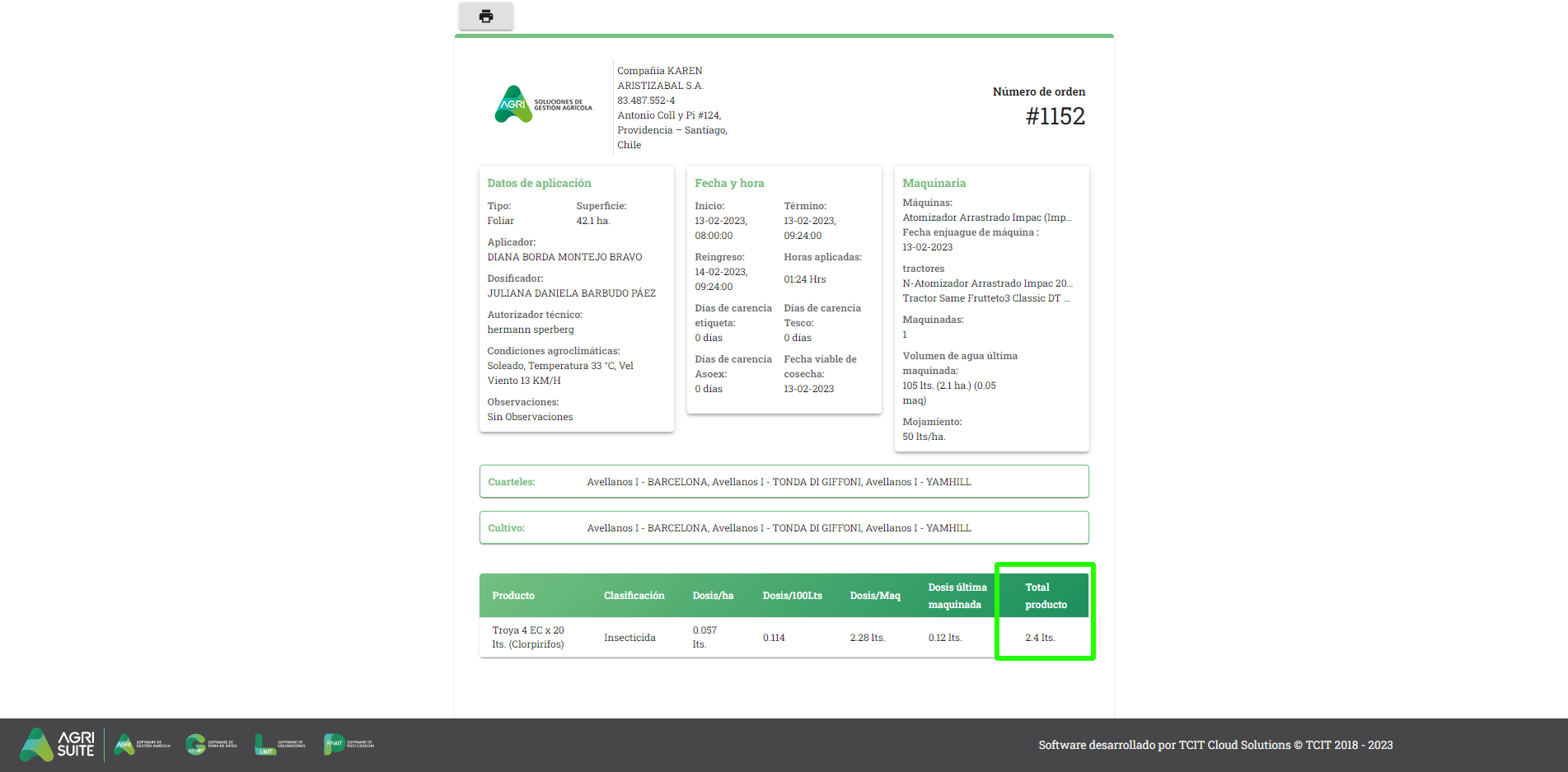The height and width of the screenshot is (772, 1568).
Task: Click the Foliar application type value
Action: [500, 221]
